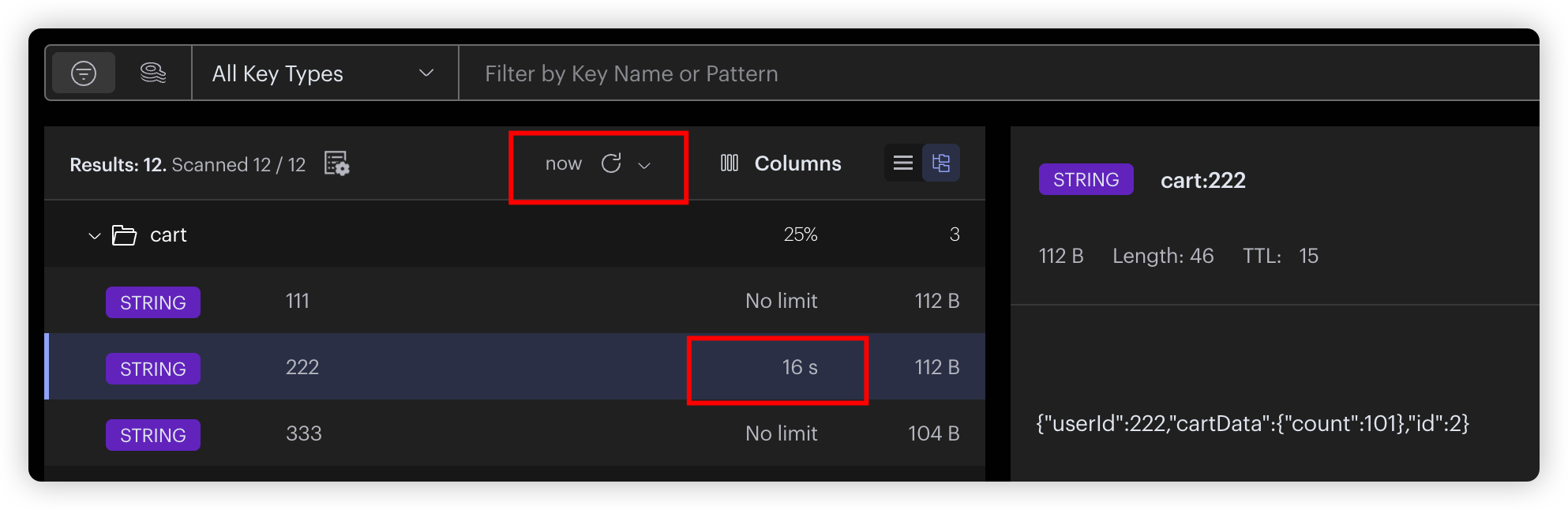Click the cart folder icon
Screen dimensions: 1568x510
(x=124, y=235)
